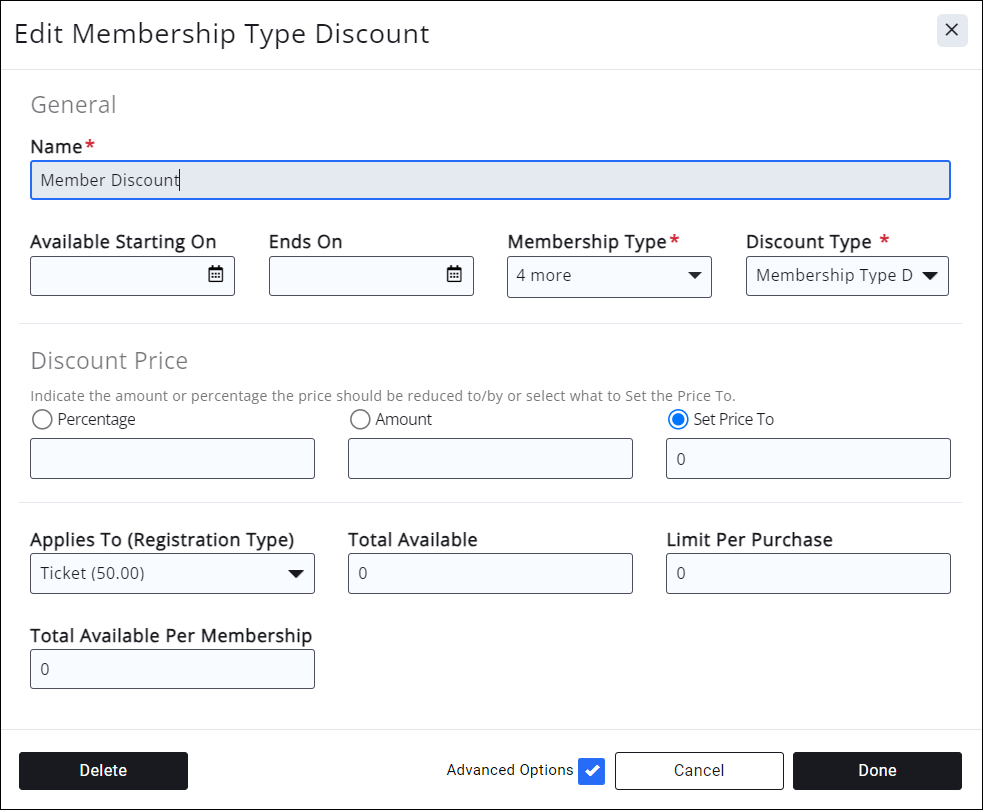Screen dimensions: 983x810
Task: Select the Amount radio button
Action: (360, 420)
